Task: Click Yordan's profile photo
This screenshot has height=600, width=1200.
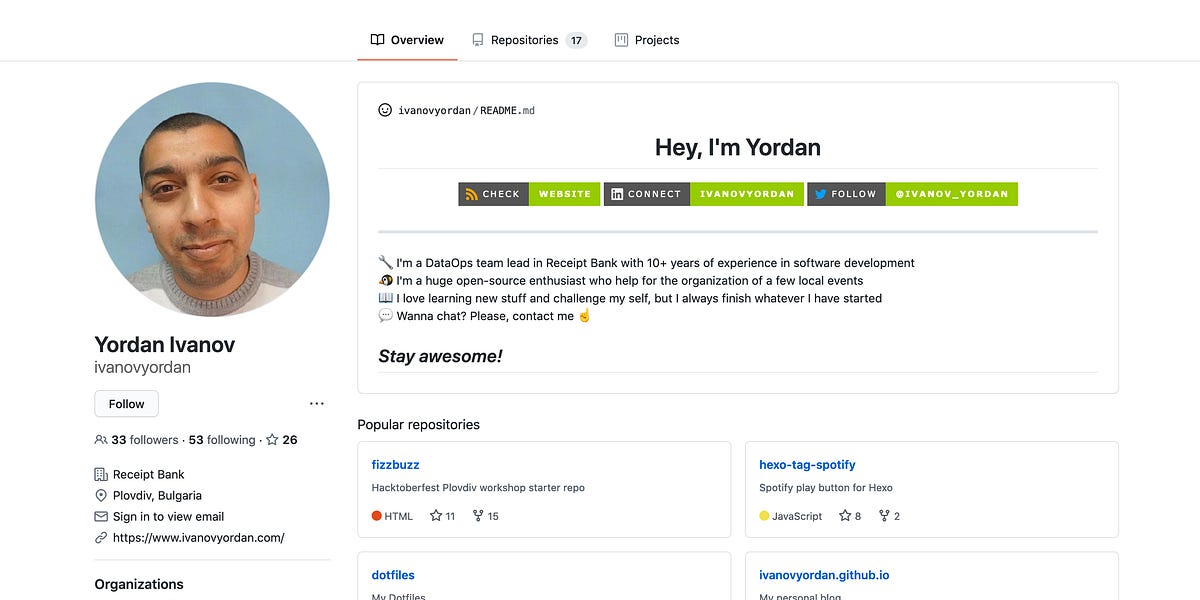Action: [x=212, y=199]
